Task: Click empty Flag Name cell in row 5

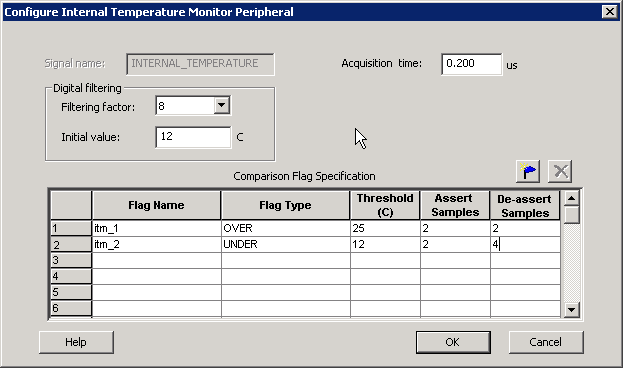Action: (x=157, y=292)
